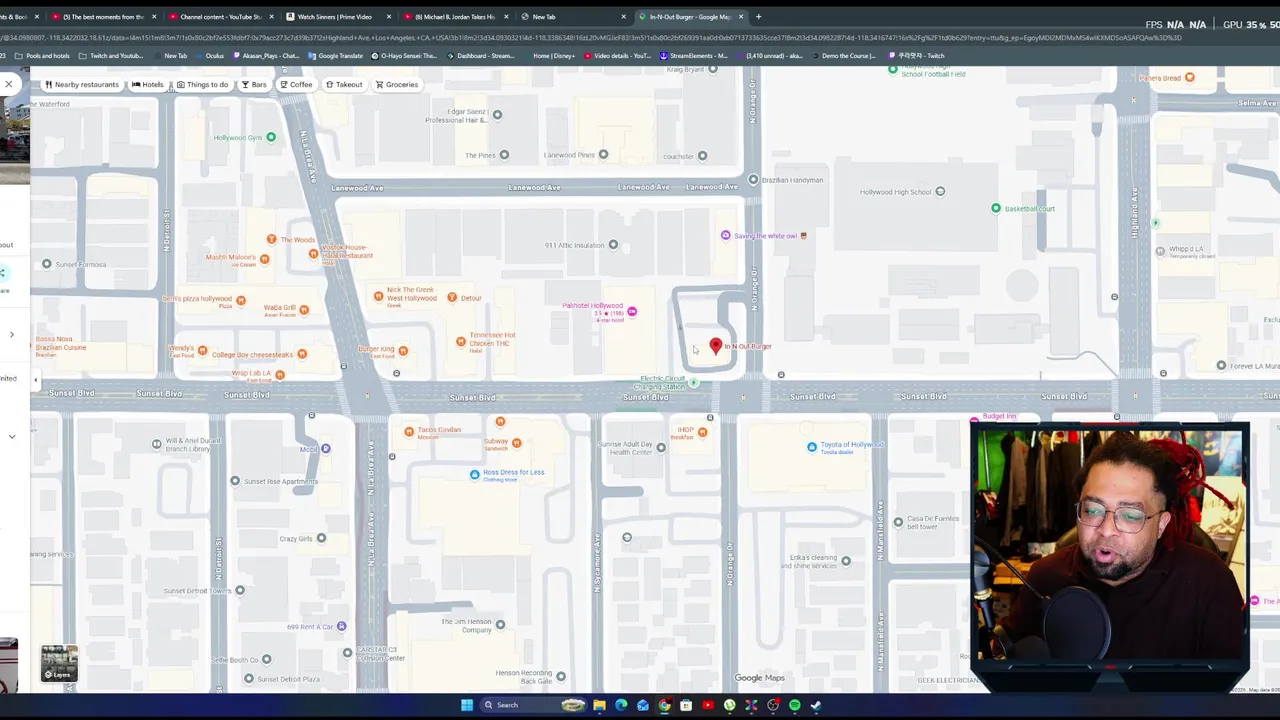Switch to Michael B. Jordan tab
This screenshot has width=1280, height=720.
[x=454, y=16]
